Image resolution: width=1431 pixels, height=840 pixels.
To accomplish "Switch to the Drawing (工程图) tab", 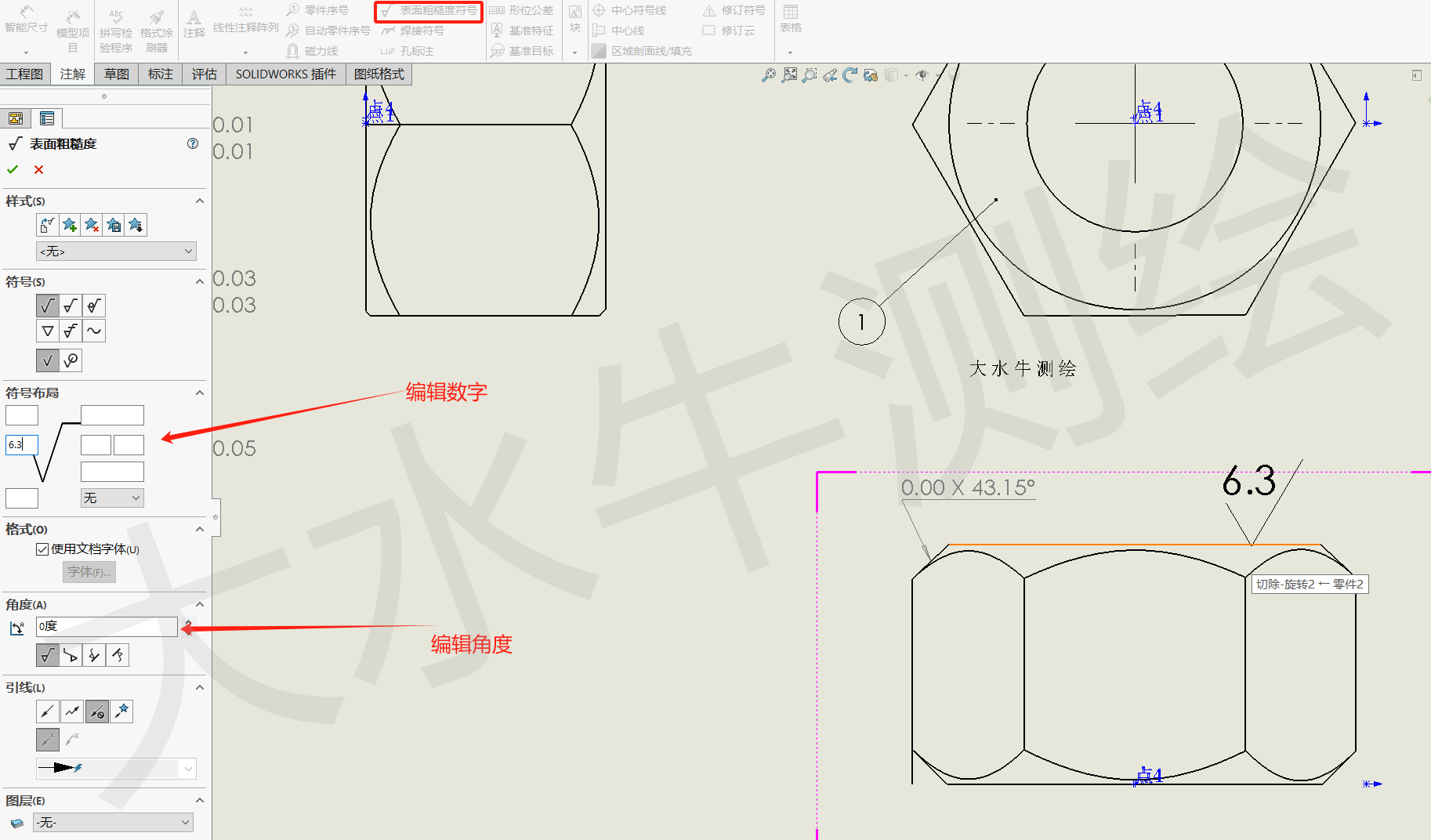I will (x=25, y=74).
